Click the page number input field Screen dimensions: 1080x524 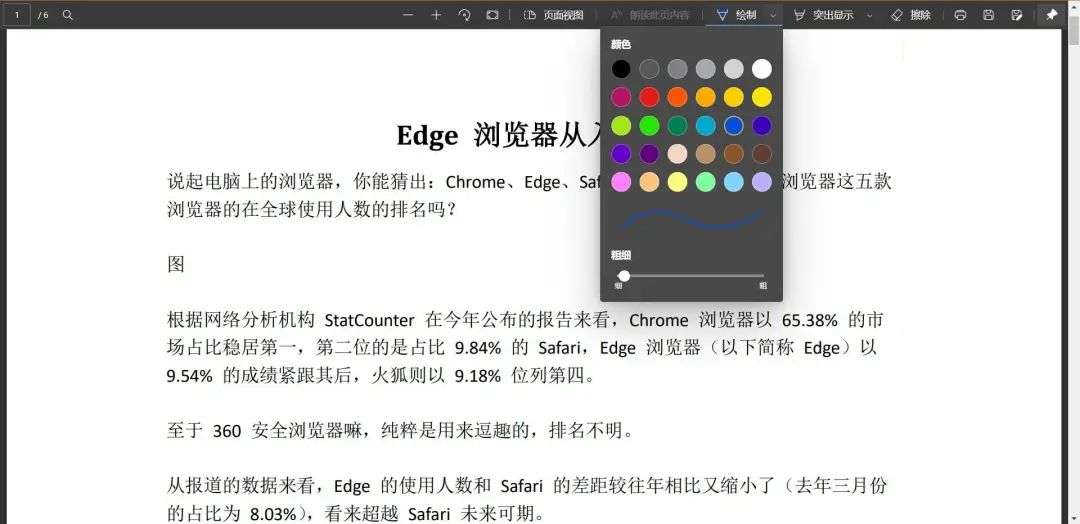[17, 14]
